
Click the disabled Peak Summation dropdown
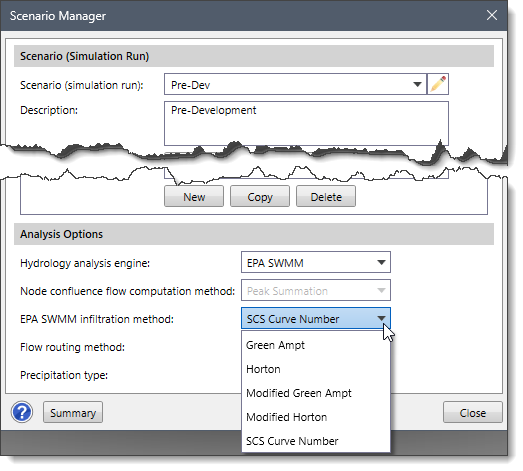[x=316, y=291]
